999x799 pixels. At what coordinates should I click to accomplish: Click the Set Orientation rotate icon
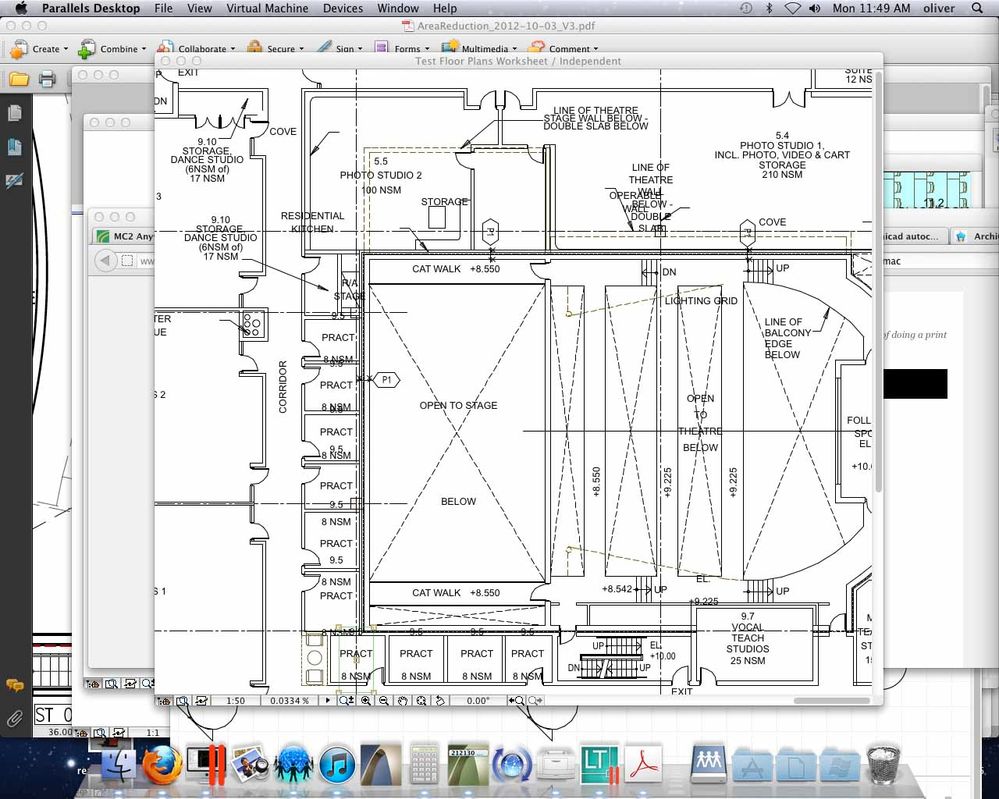pyautogui.click(x=440, y=700)
